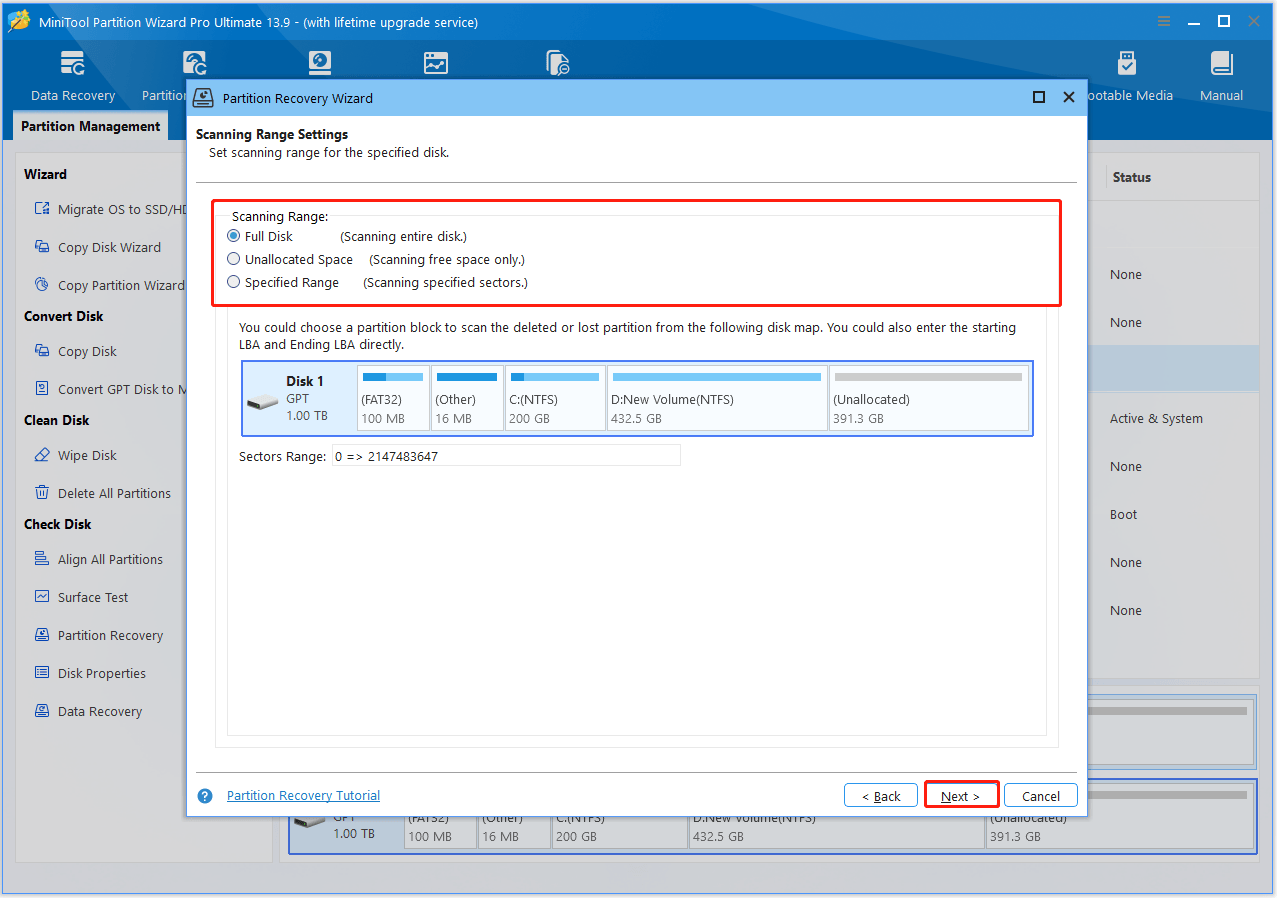This screenshot has height=898, width=1277.
Task: Switch to Partition Management tab
Action: (x=90, y=126)
